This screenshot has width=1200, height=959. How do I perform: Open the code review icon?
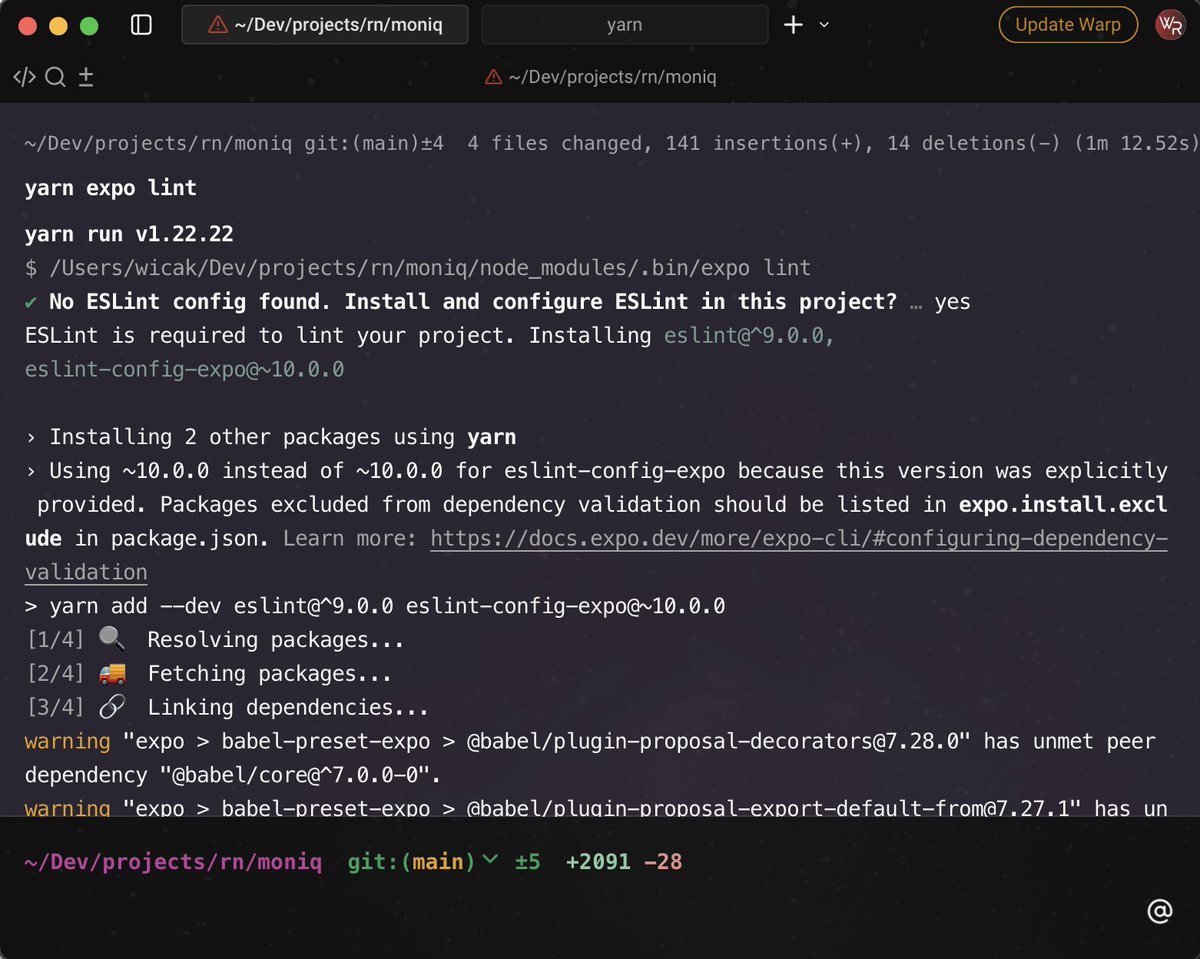24,77
